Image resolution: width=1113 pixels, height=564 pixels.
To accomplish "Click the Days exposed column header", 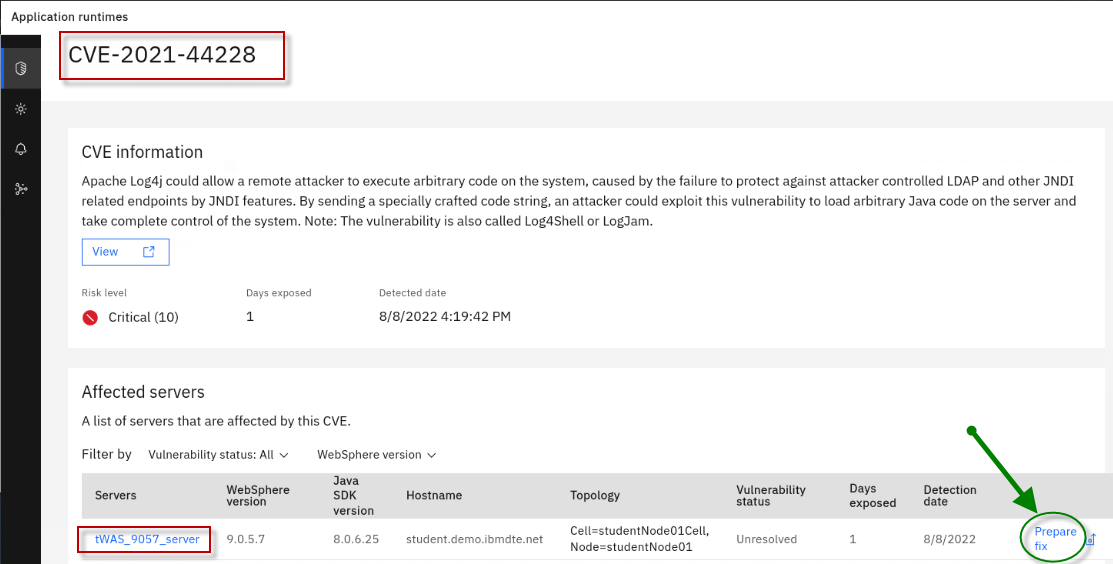I will coord(872,496).
